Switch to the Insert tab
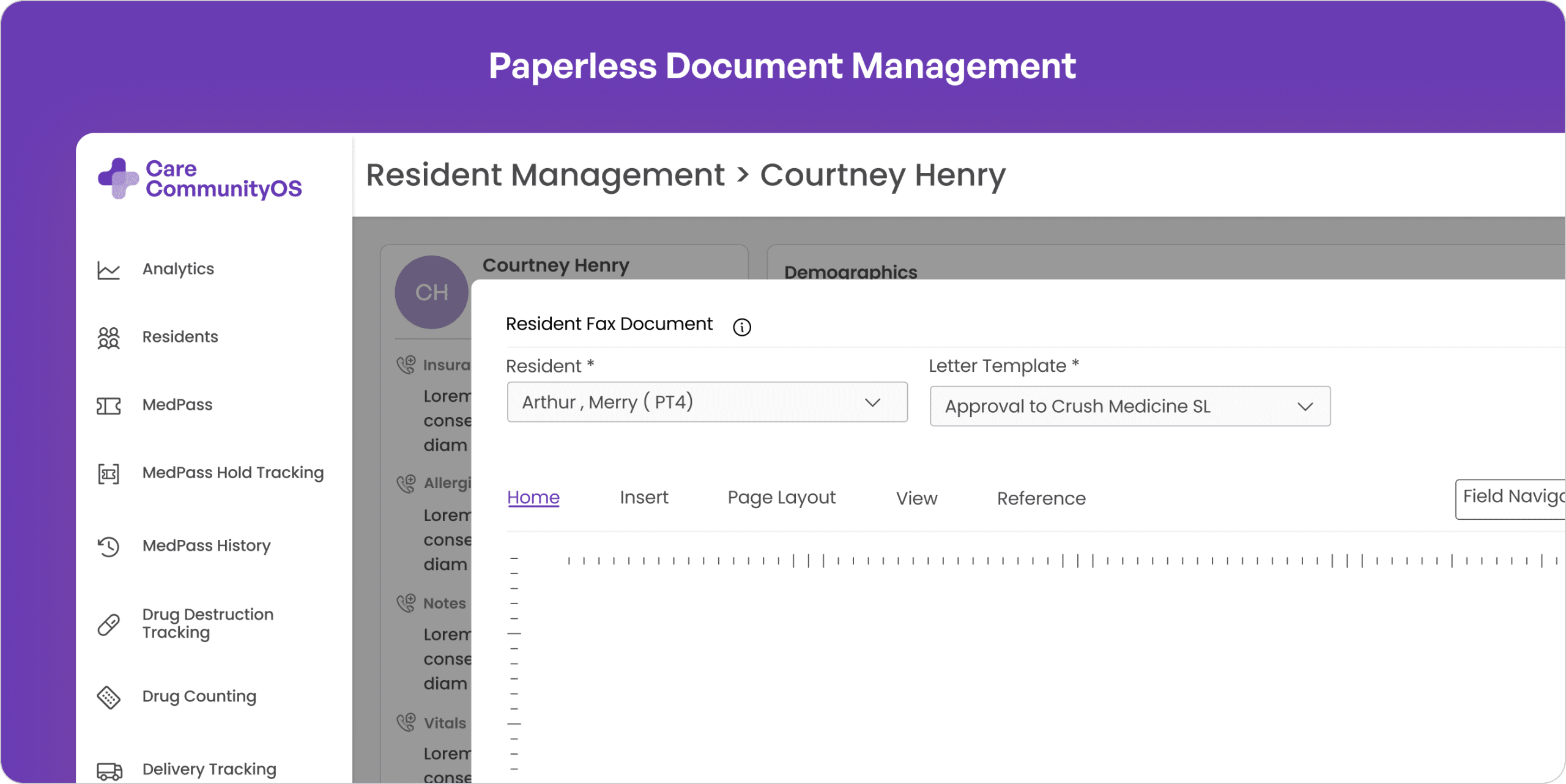 click(644, 497)
